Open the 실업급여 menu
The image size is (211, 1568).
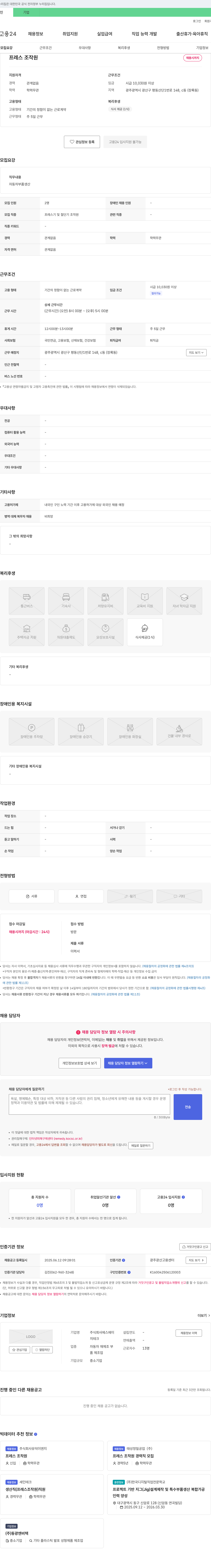pyautogui.click(x=105, y=34)
